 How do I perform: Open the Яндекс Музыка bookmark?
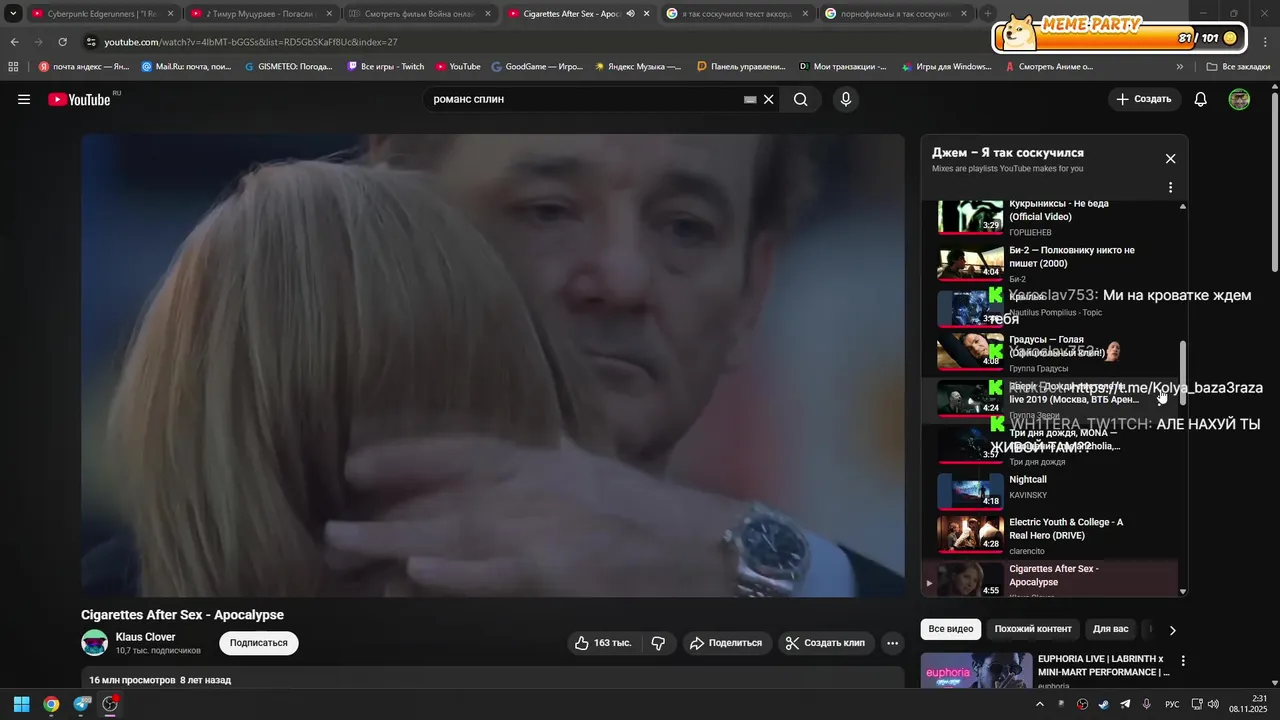(x=638, y=67)
